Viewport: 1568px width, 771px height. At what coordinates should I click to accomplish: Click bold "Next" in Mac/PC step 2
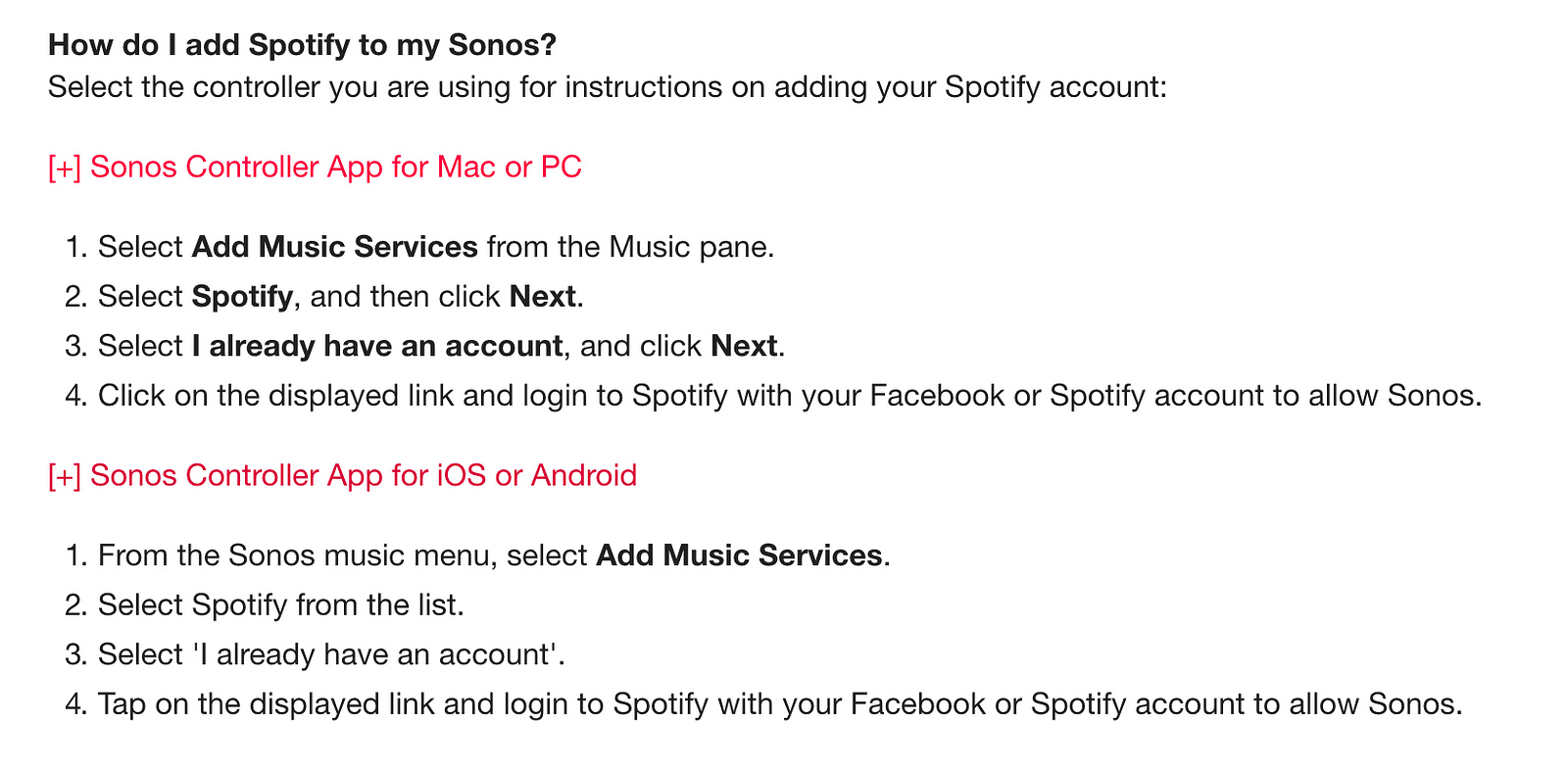pos(542,297)
